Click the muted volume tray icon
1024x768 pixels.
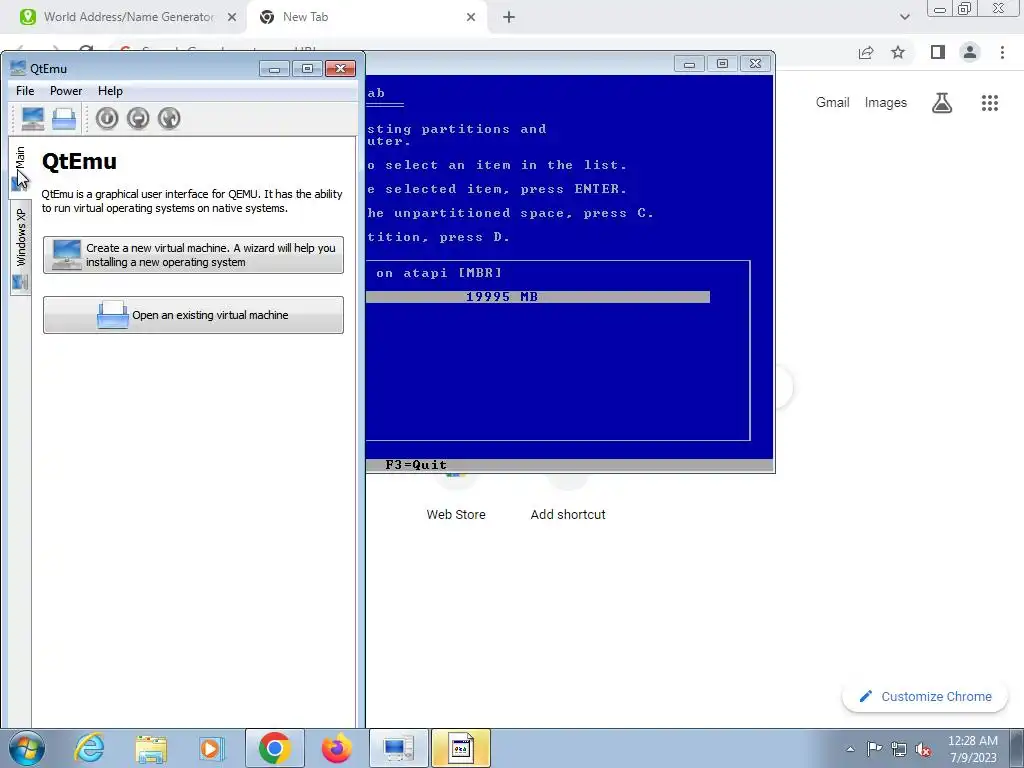click(923, 749)
